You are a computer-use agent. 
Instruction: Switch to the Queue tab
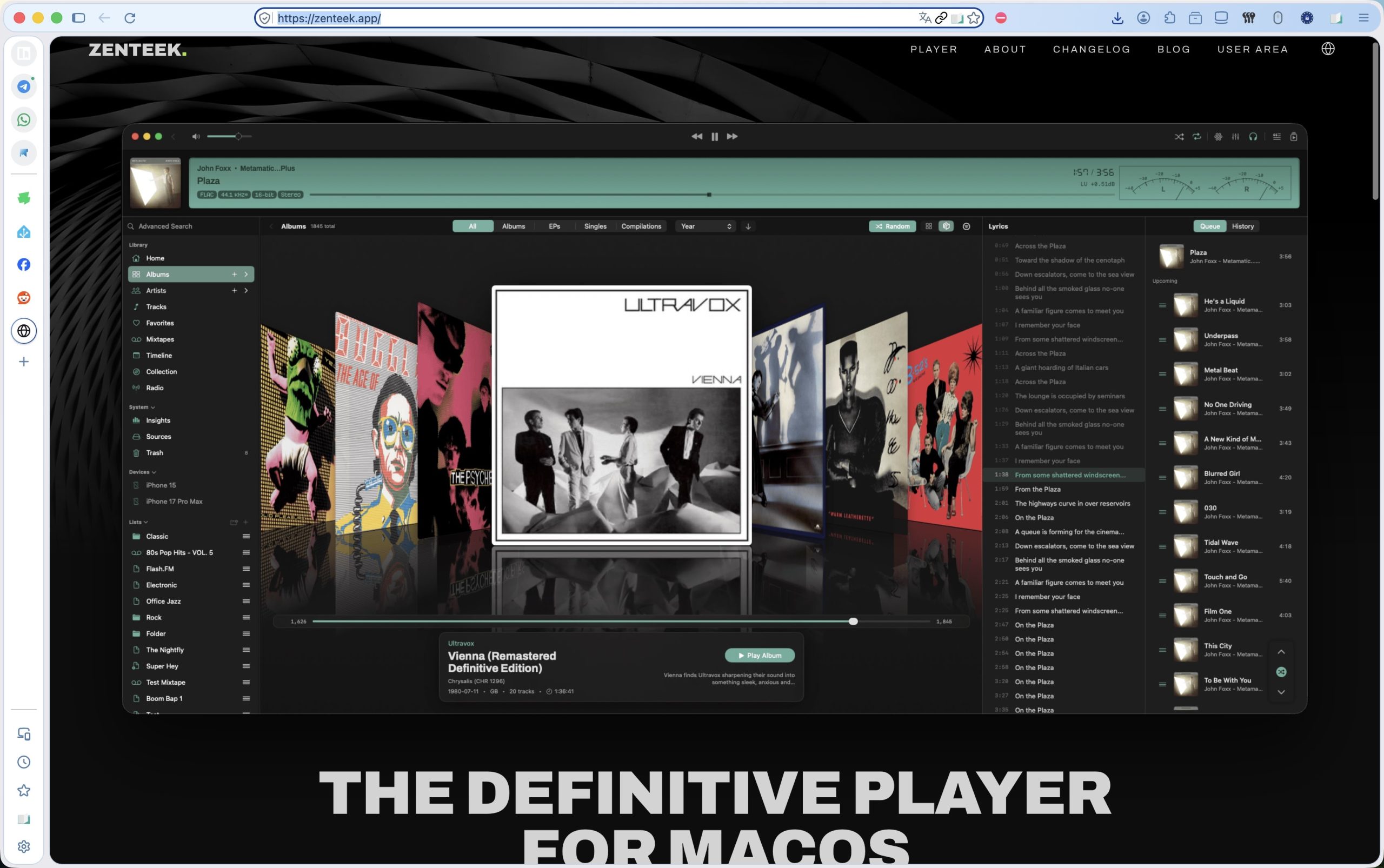1209,226
